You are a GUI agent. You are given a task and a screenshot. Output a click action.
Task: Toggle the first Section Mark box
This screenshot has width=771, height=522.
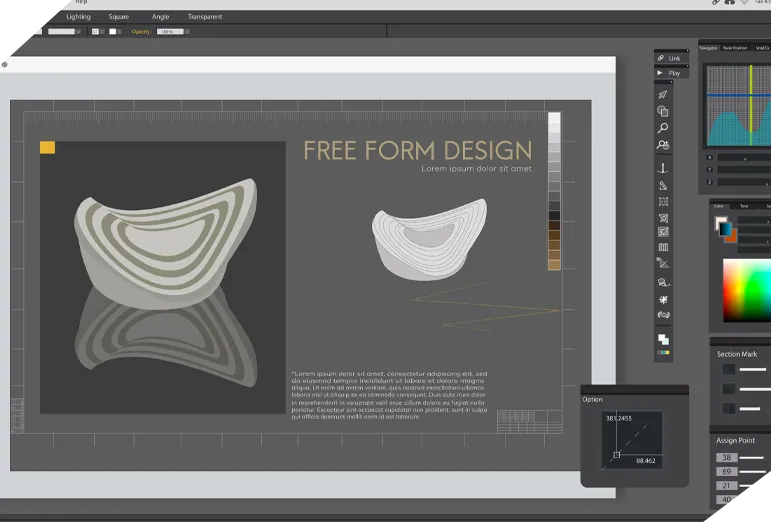click(729, 369)
